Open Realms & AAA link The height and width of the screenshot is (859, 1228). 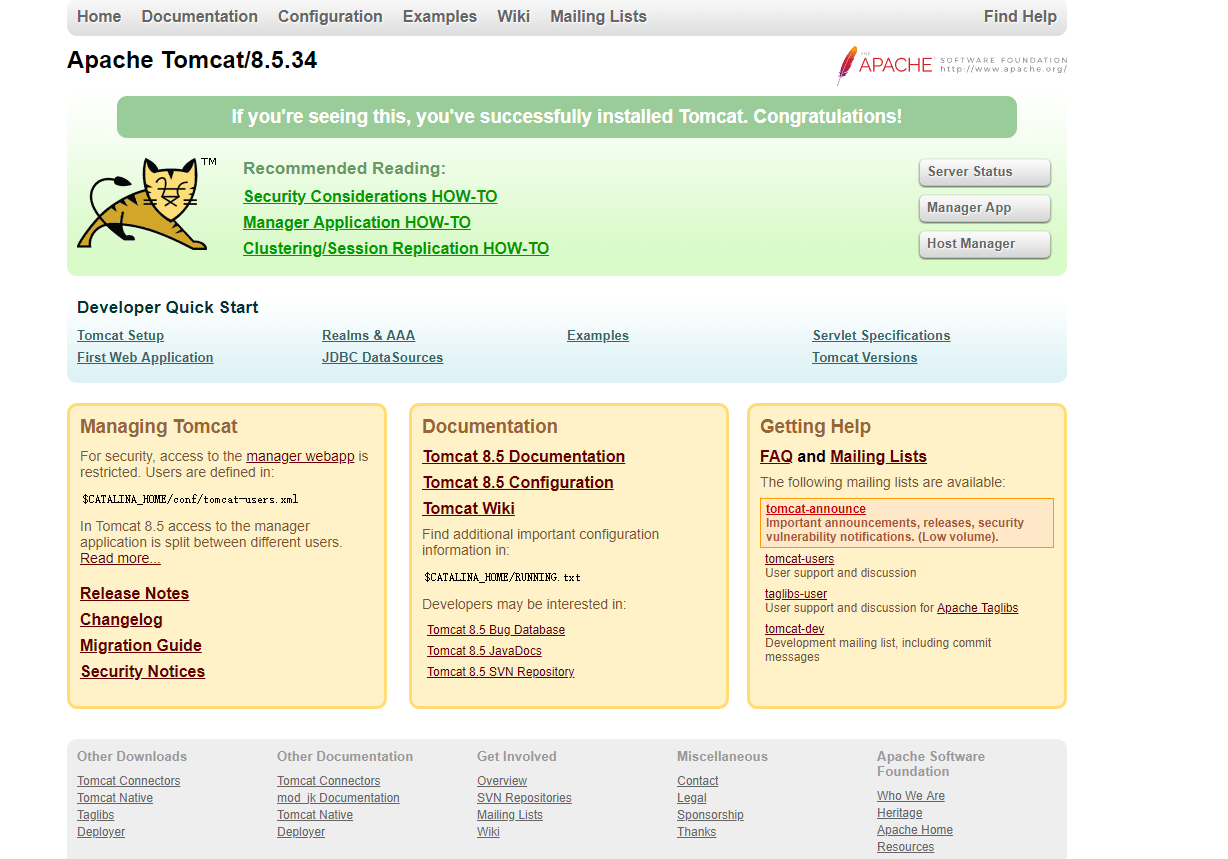(368, 336)
